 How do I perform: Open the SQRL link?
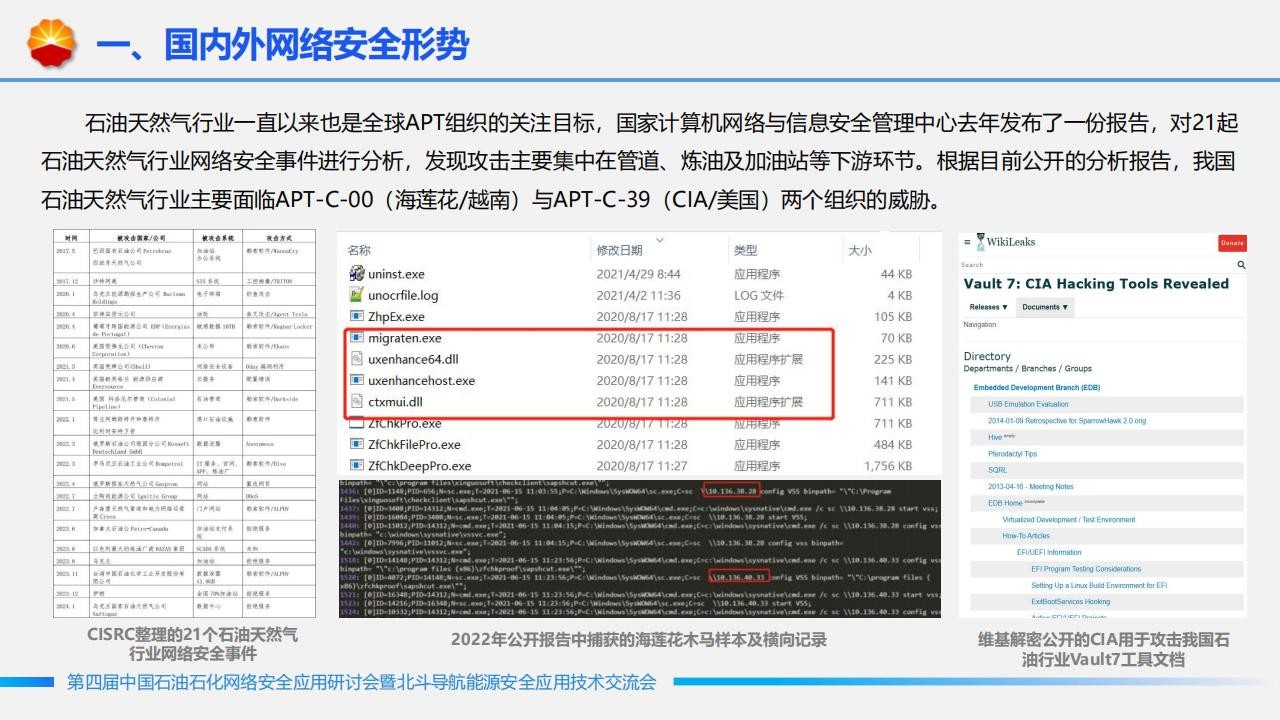[x=997, y=470]
